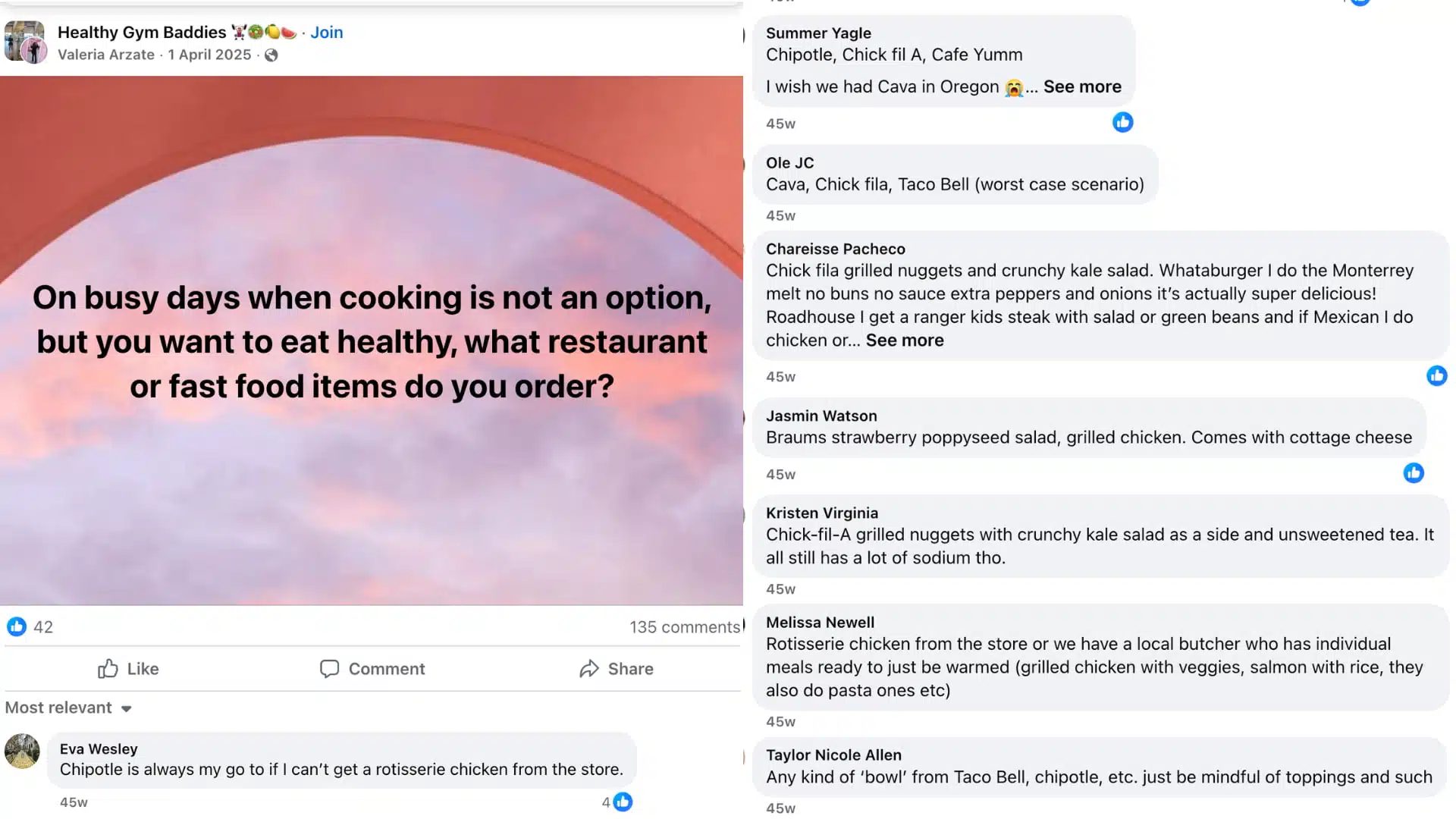
Task: Expand Summer Yagle's comment with See more
Action: 1082,86
